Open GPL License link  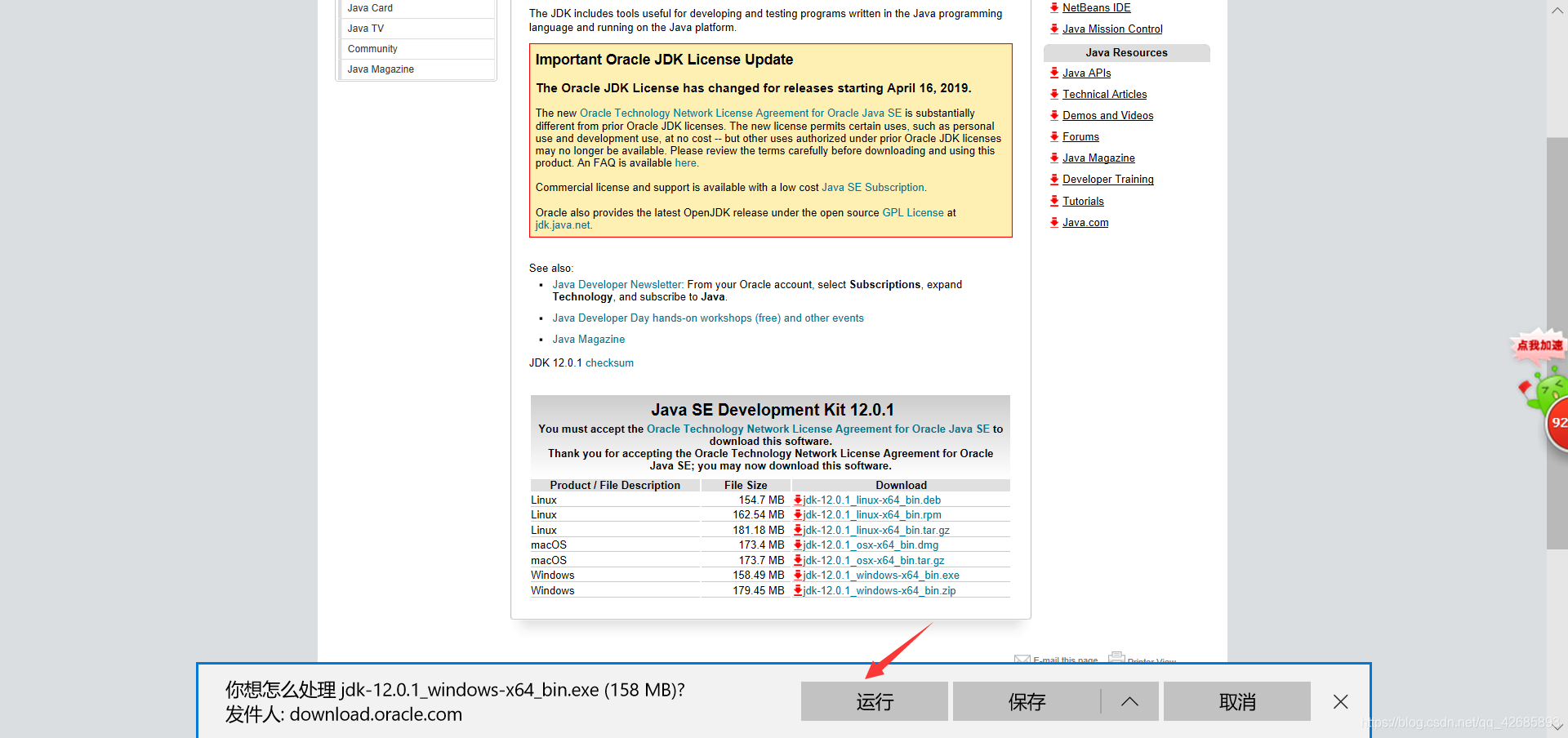(913, 213)
